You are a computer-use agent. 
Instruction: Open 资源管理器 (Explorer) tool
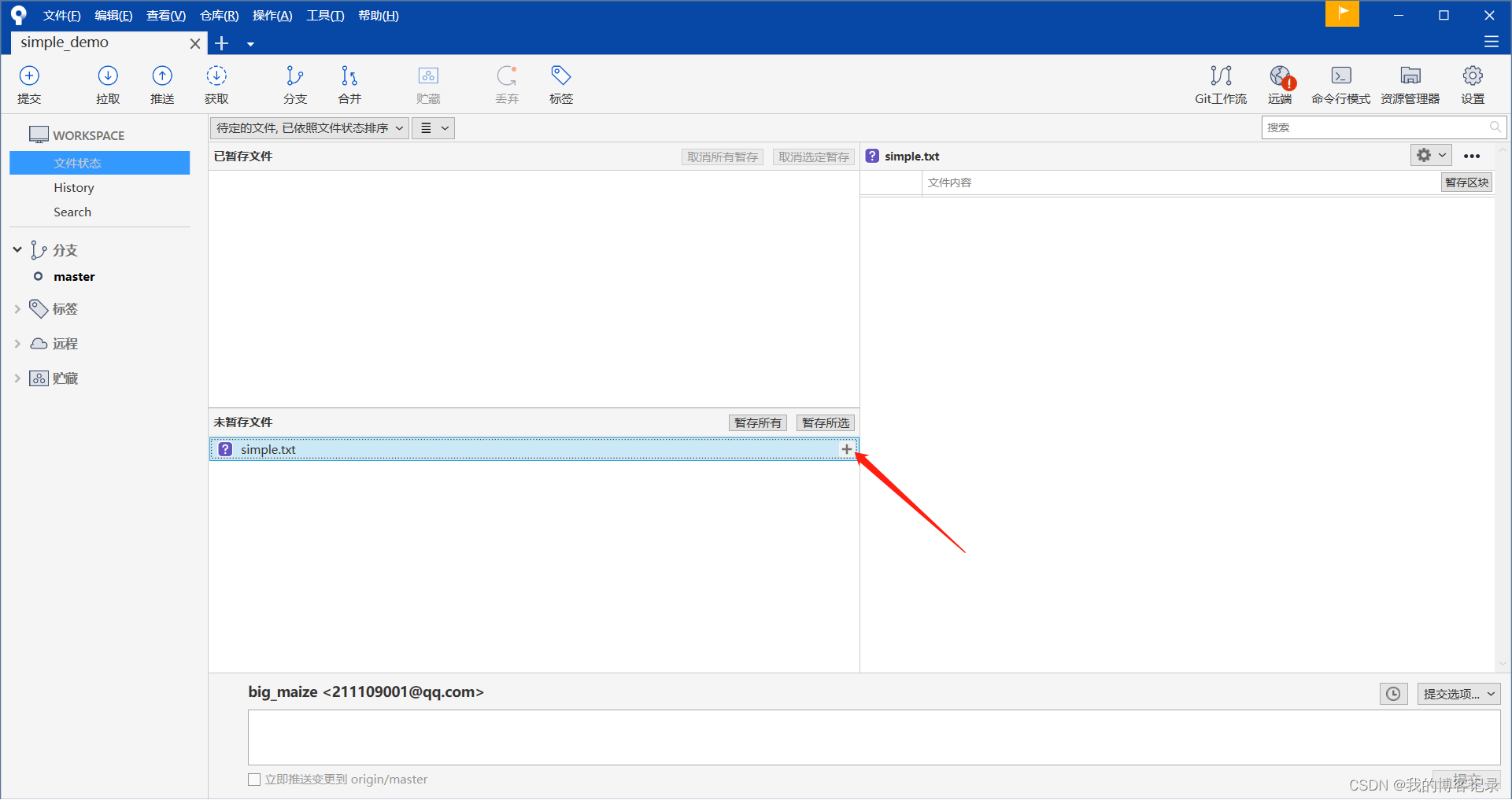tap(1410, 84)
